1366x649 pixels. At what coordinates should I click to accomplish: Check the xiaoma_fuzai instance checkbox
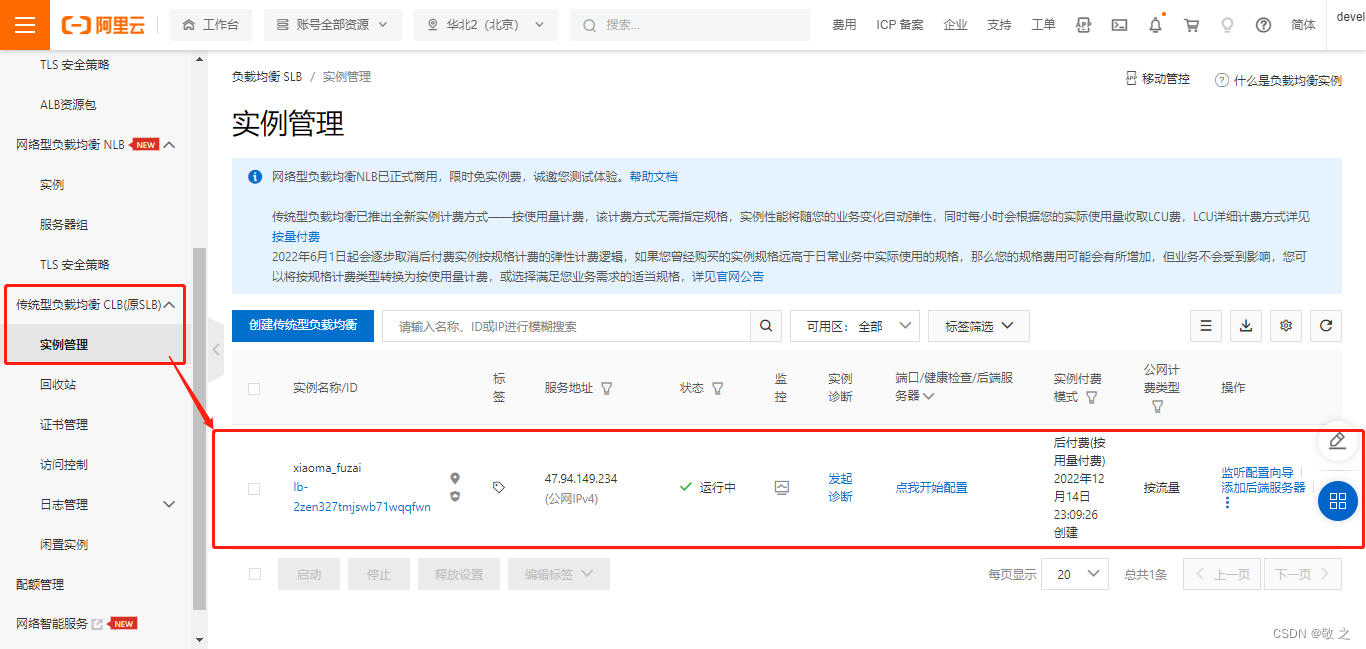[254, 489]
